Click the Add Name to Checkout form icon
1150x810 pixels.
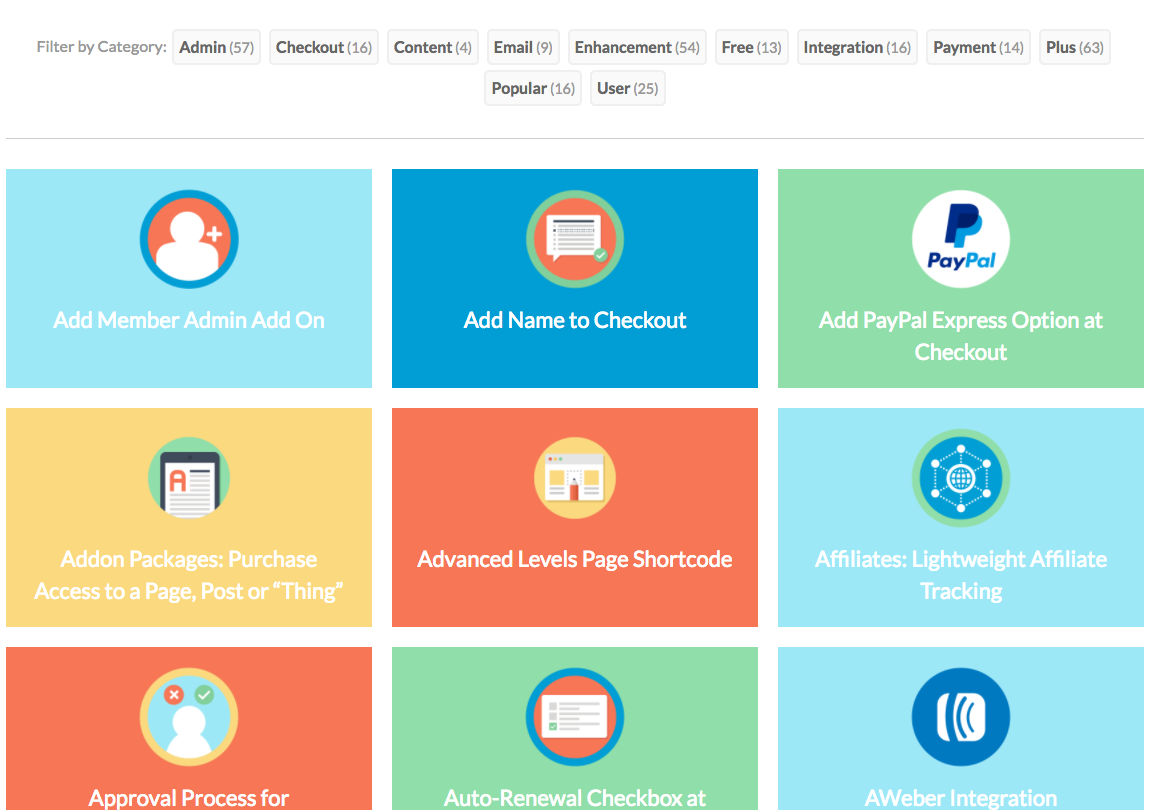click(x=575, y=239)
